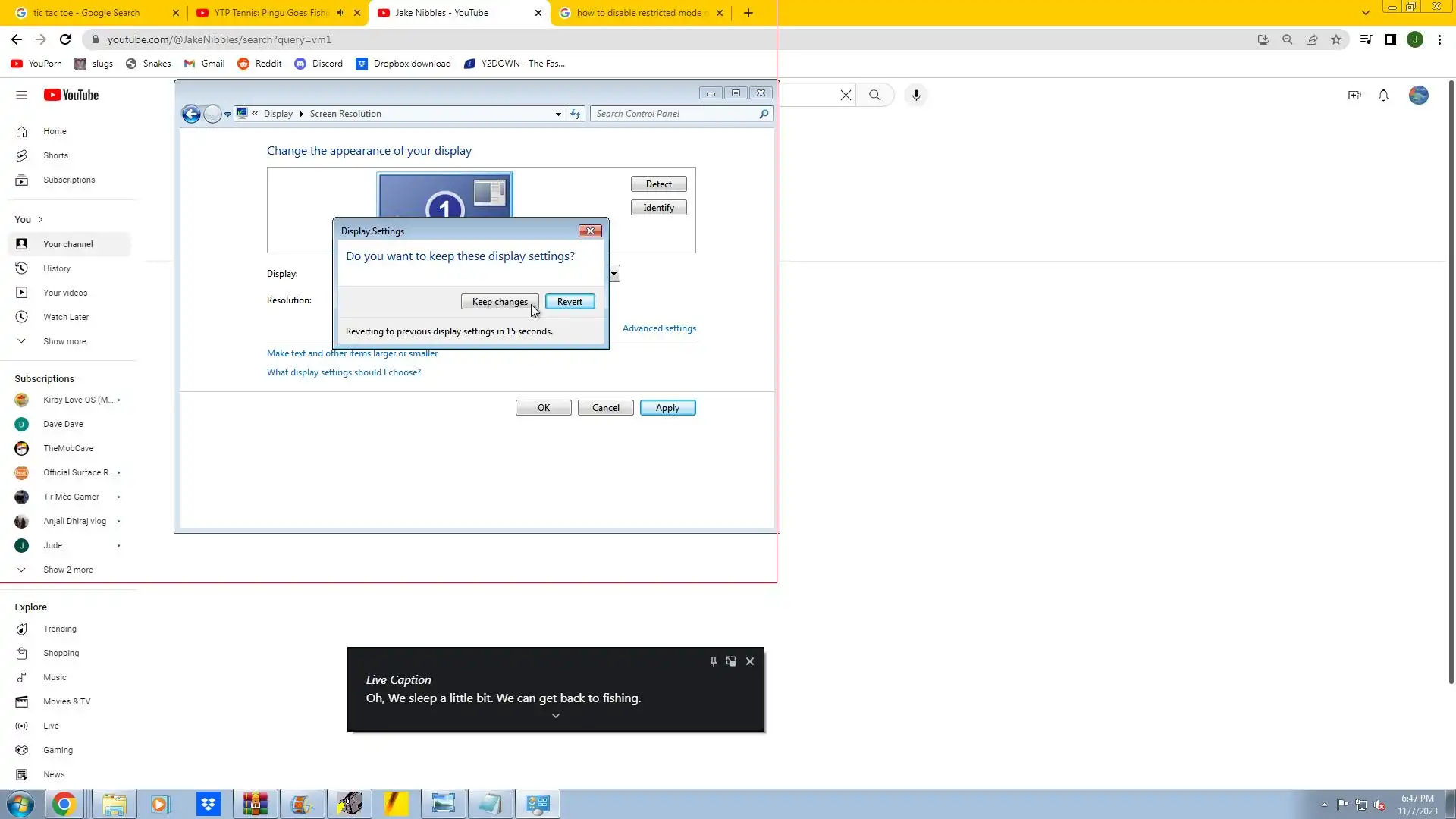The width and height of the screenshot is (1456, 819).
Task: Click the Revert button
Action: point(570,302)
